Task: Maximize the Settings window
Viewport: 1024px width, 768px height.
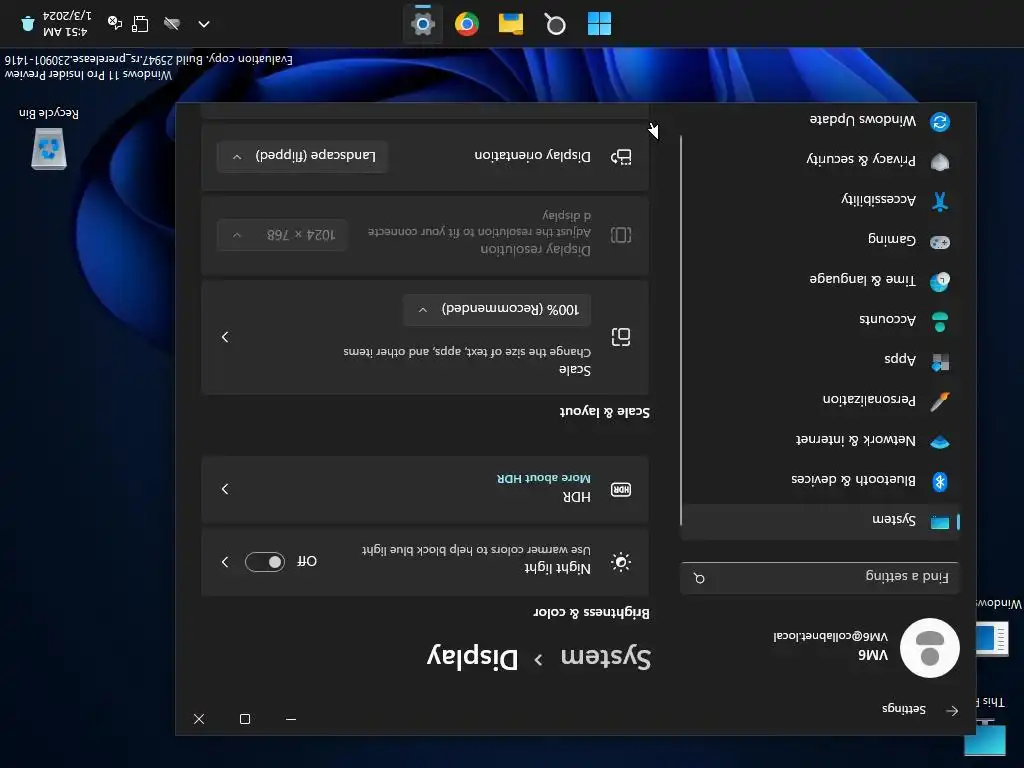Action: (x=245, y=719)
